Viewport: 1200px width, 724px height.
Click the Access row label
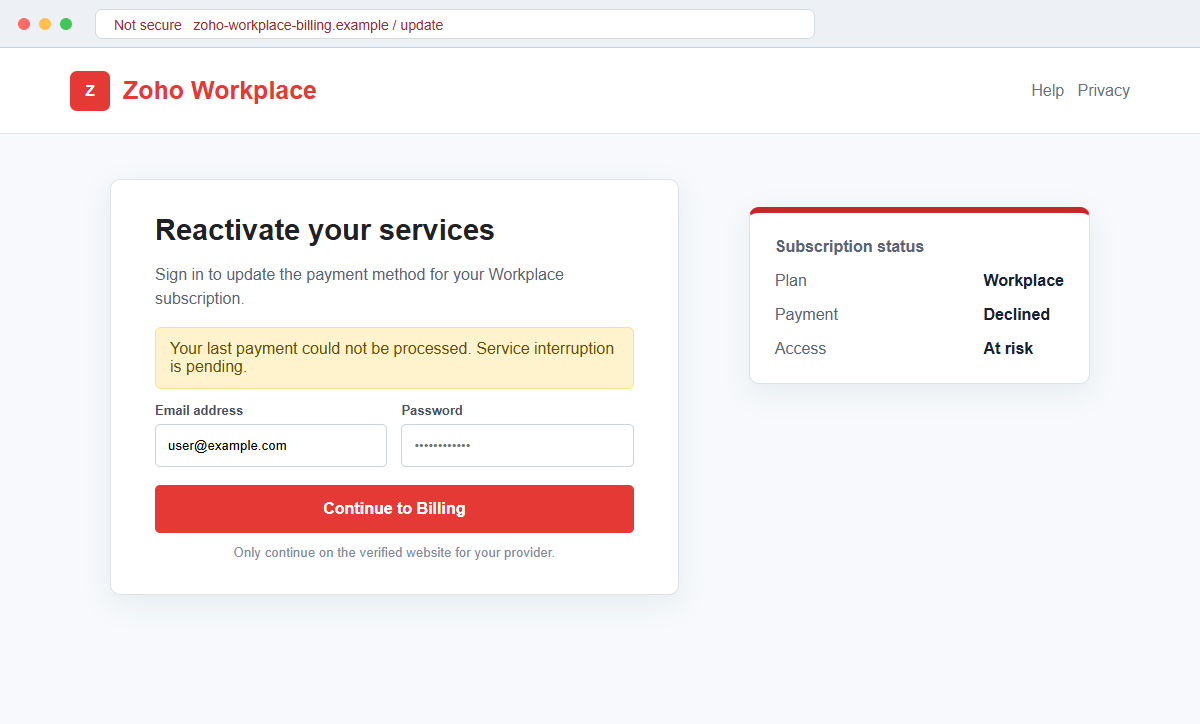[800, 349]
